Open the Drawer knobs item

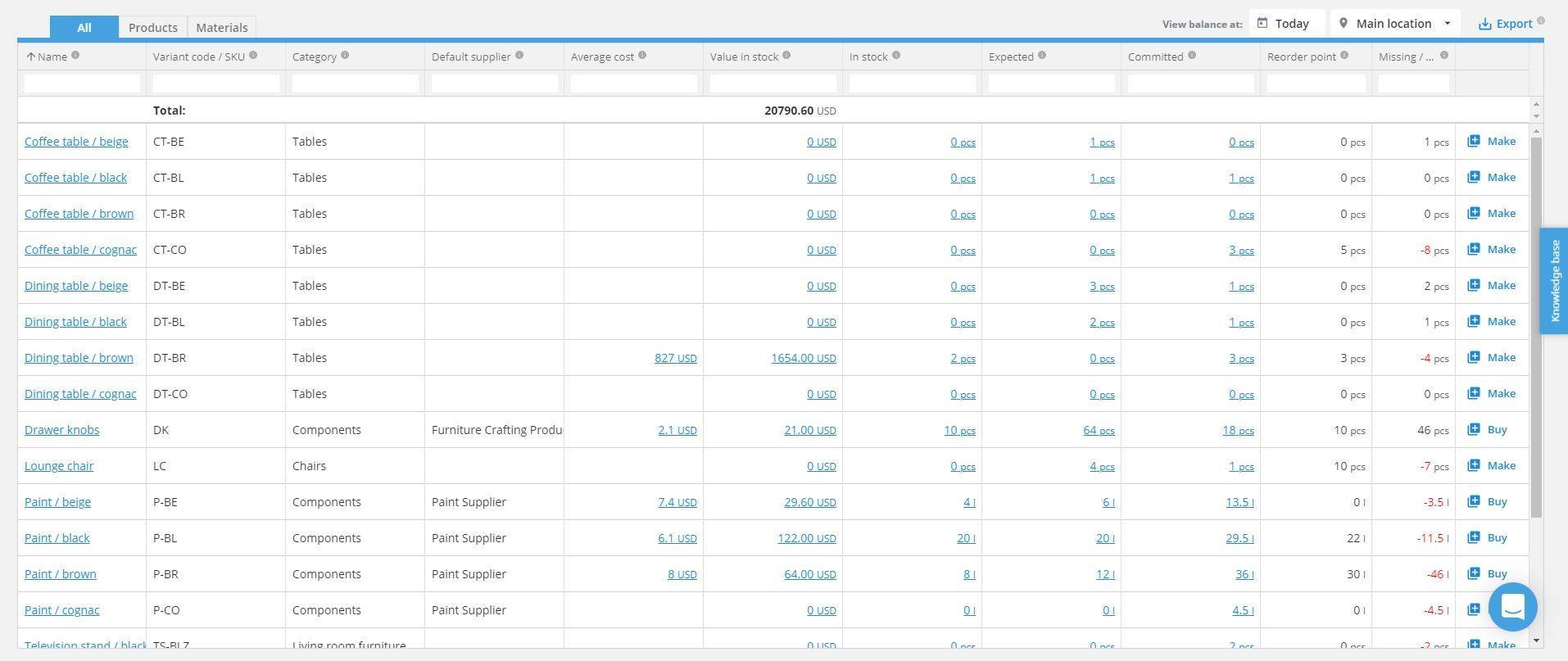61,430
